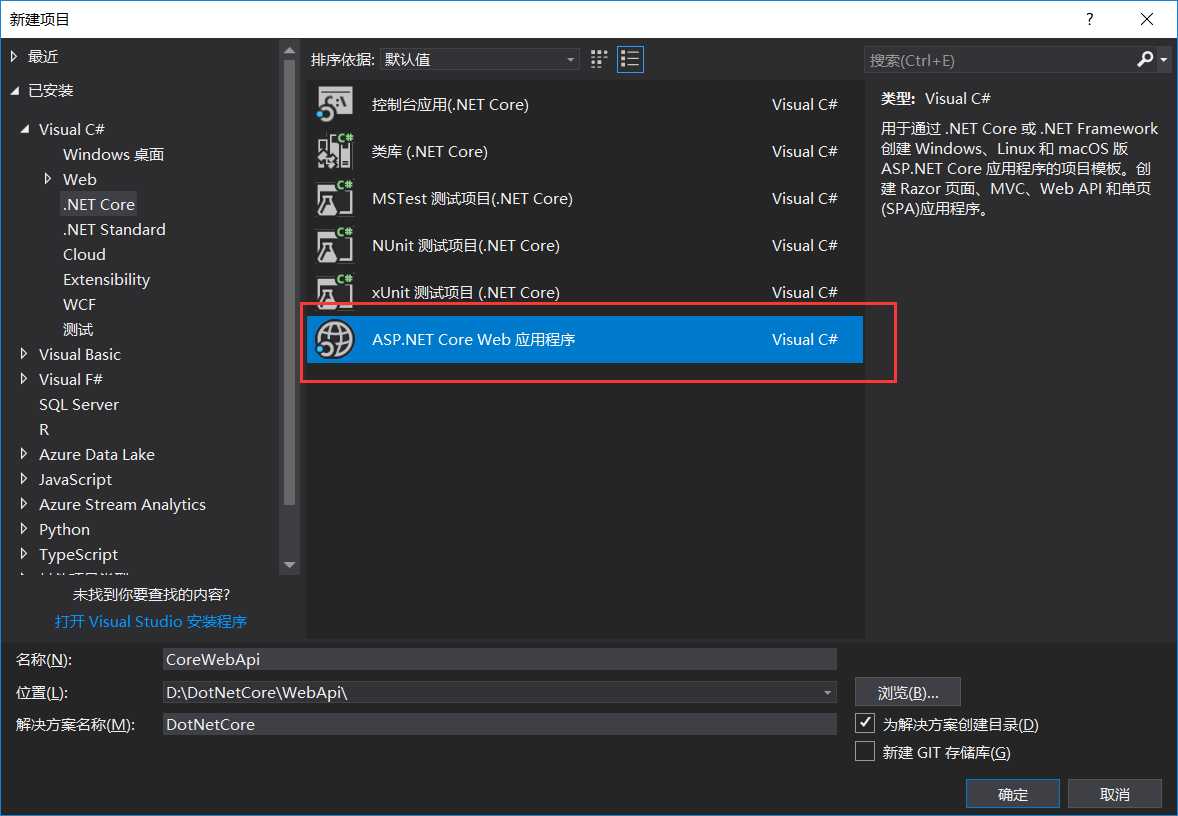Select the R category

tap(44, 429)
